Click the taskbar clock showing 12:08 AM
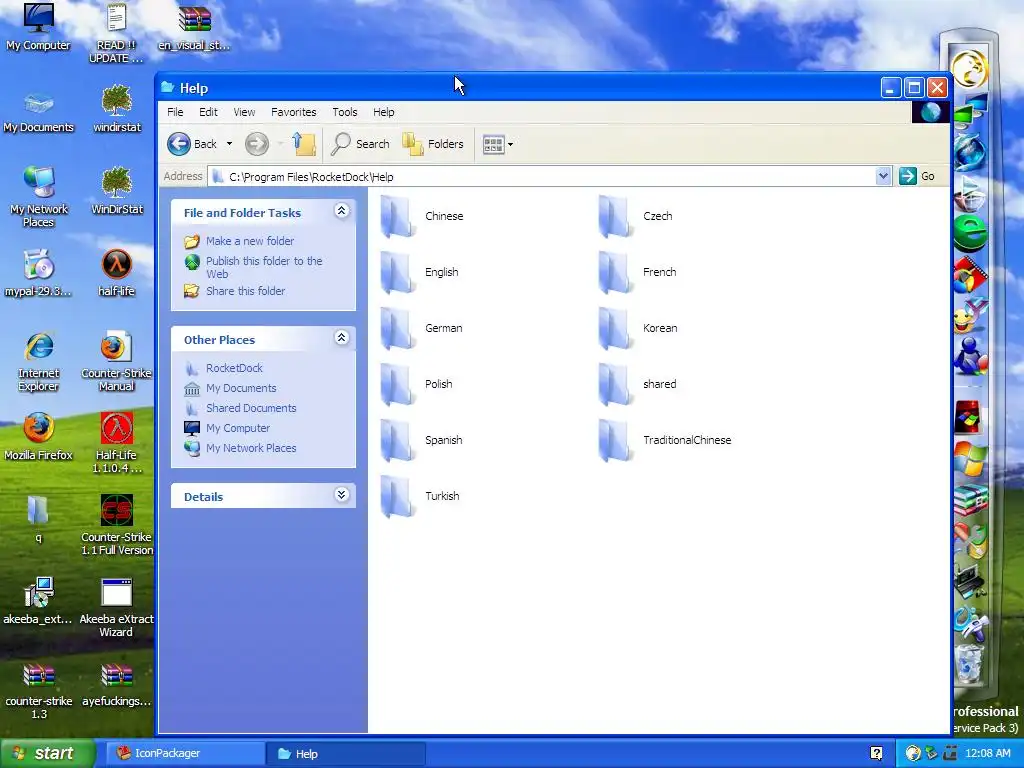This screenshot has height=768, width=1024. [x=987, y=754]
